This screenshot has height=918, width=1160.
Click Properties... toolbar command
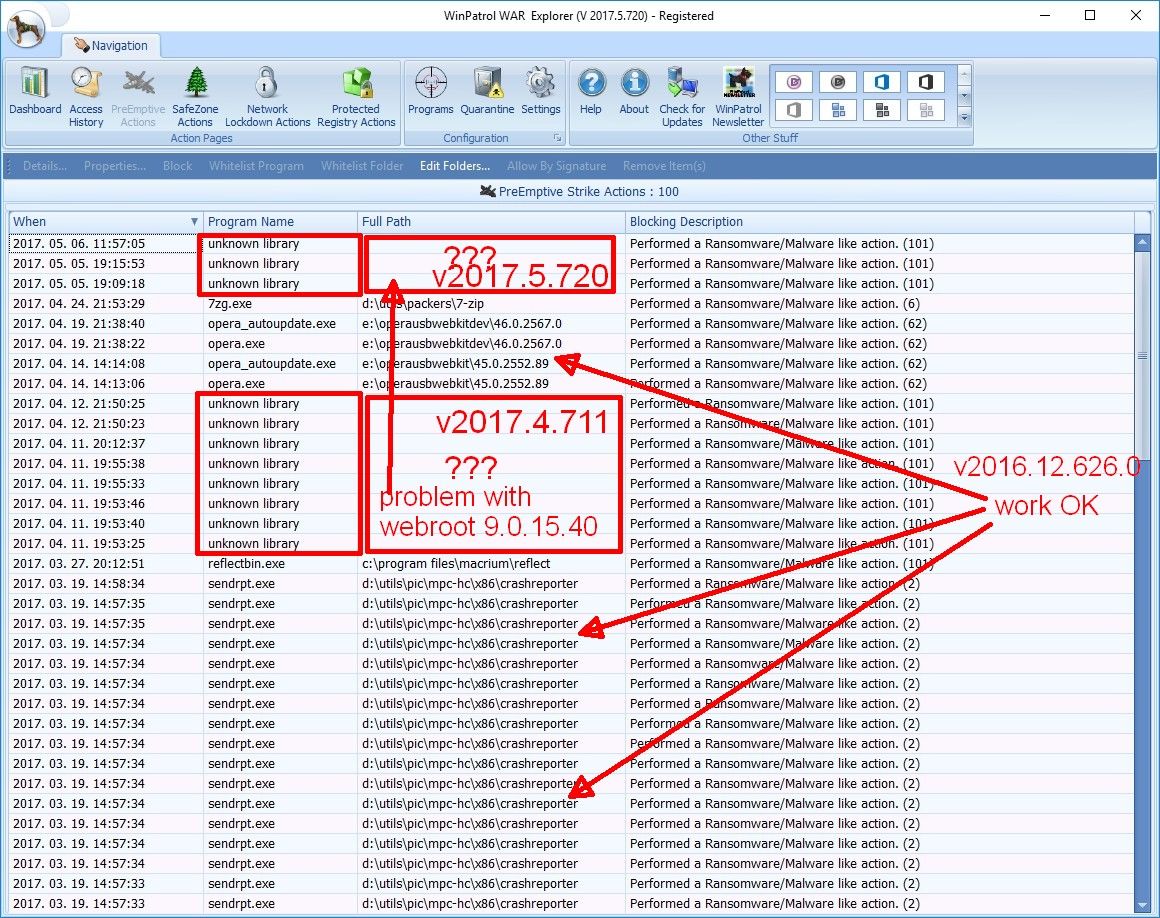click(x=115, y=166)
